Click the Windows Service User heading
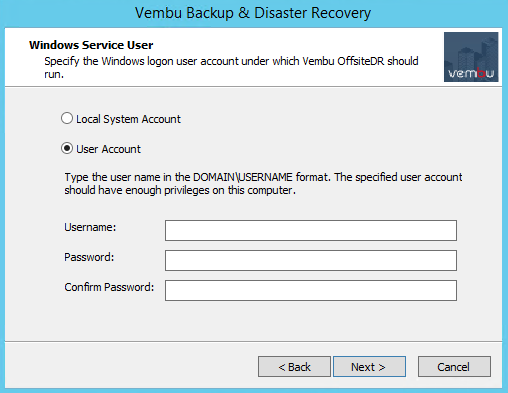This screenshot has height=393, width=508. 91,45
